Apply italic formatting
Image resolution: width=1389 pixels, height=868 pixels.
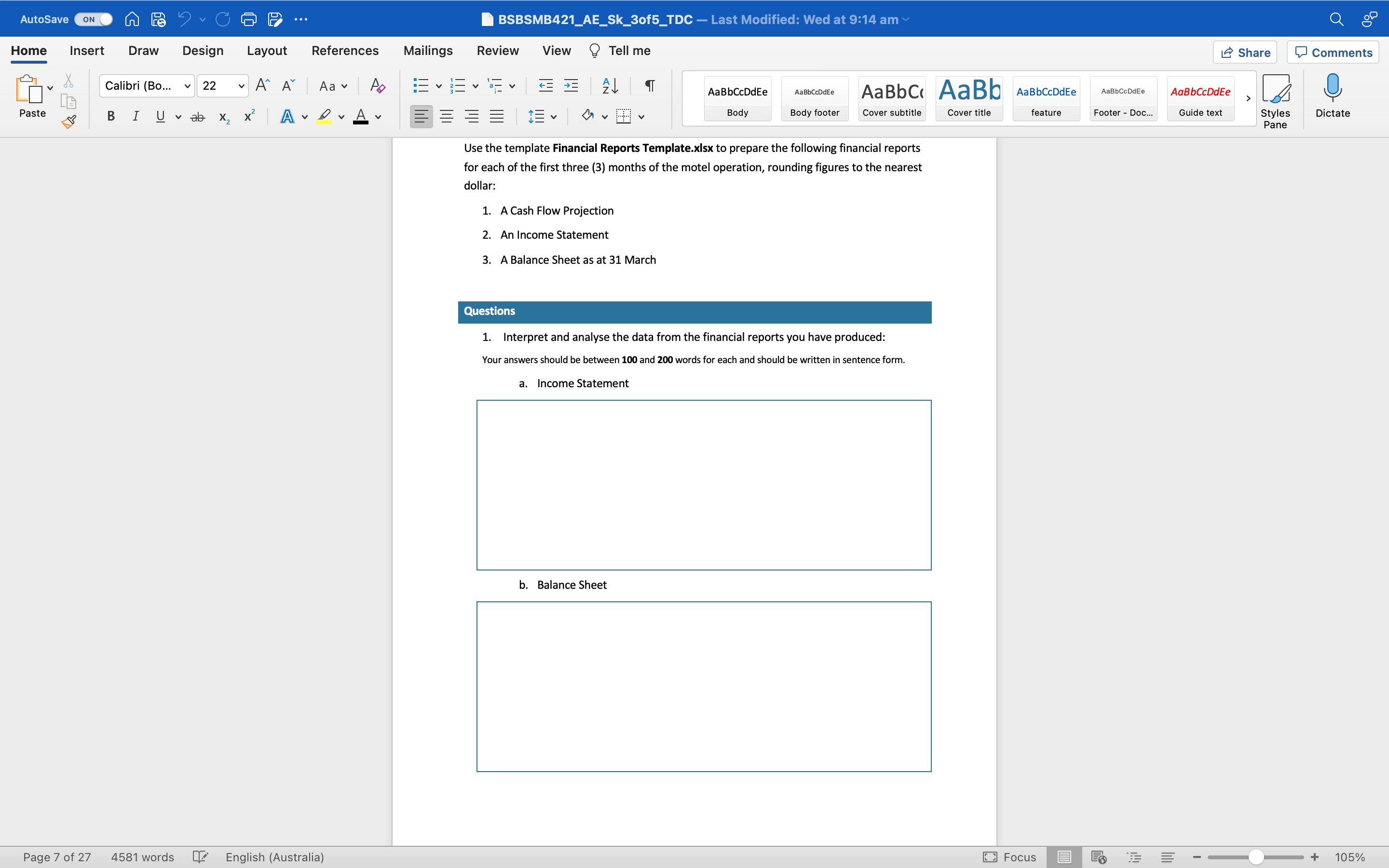tap(136, 116)
